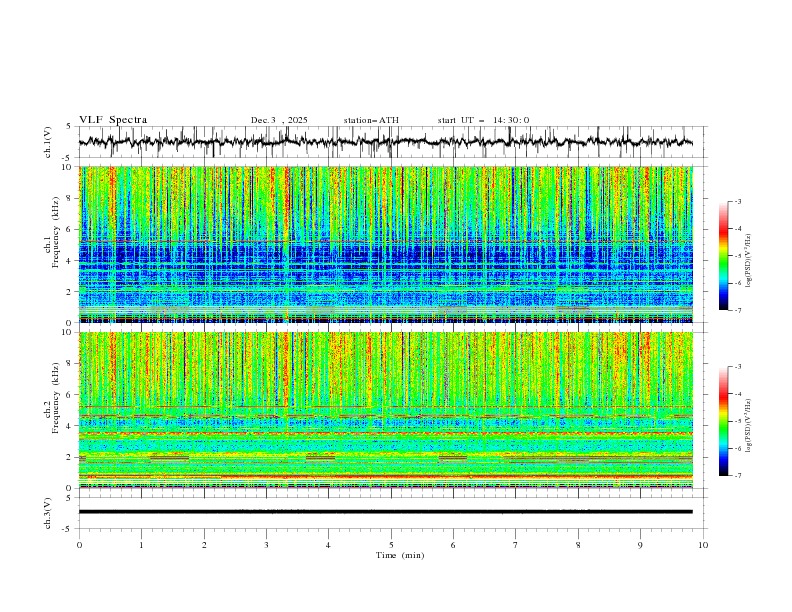Click the 0-minute tick label on time axis
792x612 pixels.
coord(79,544)
